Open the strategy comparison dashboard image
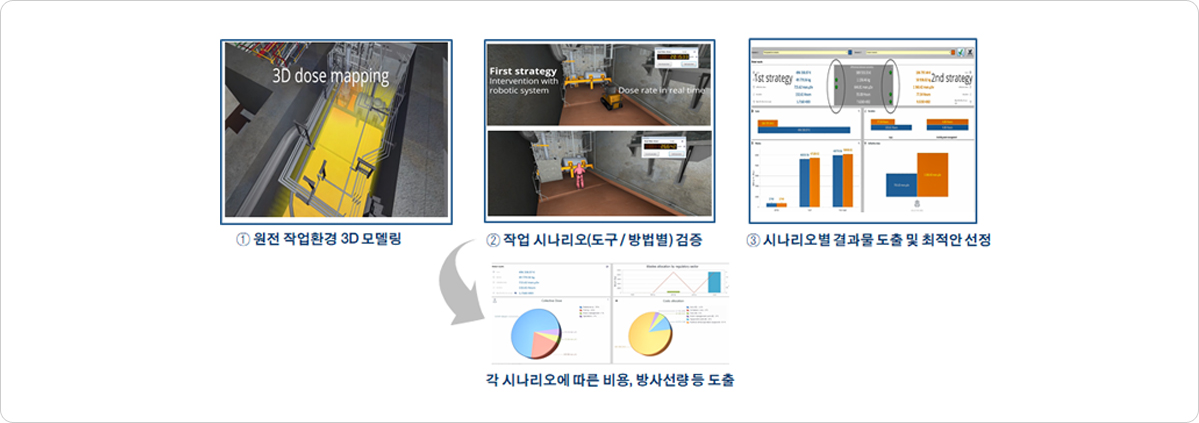The width and height of the screenshot is (1199, 423). click(863, 131)
